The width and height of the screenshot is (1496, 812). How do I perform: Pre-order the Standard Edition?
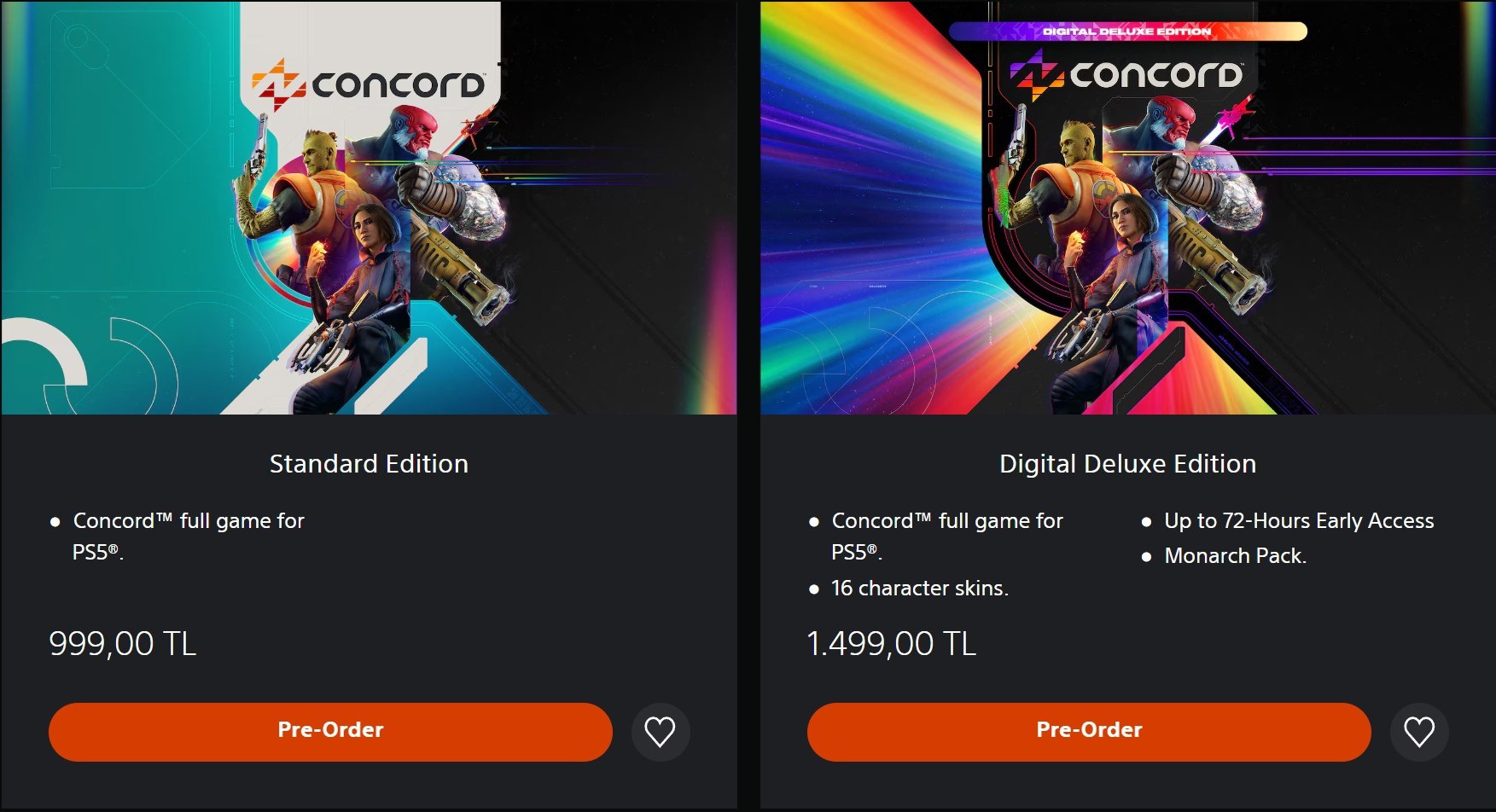[x=330, y=731]
